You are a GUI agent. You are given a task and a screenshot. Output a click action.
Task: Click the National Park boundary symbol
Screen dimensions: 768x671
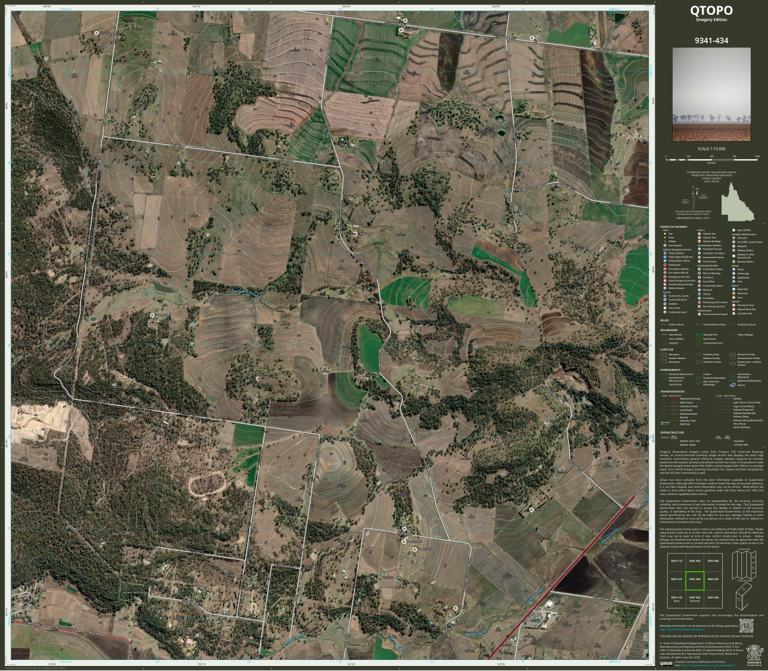[698, 335]
